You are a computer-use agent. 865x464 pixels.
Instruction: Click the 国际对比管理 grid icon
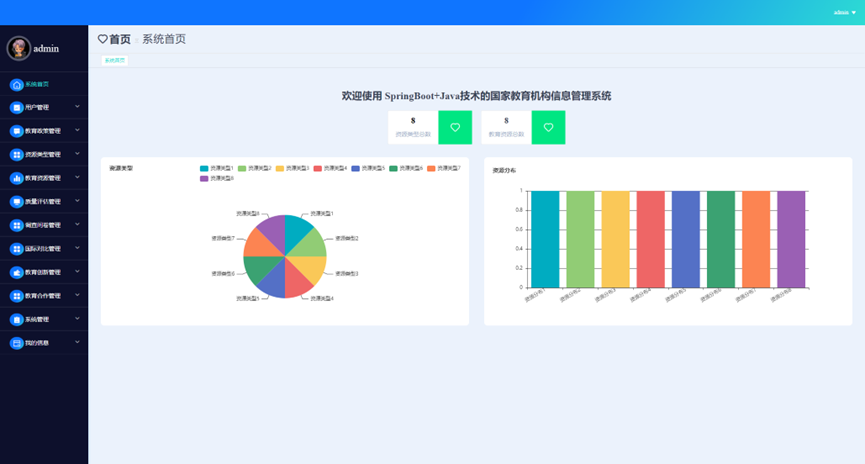pos(17,249)
